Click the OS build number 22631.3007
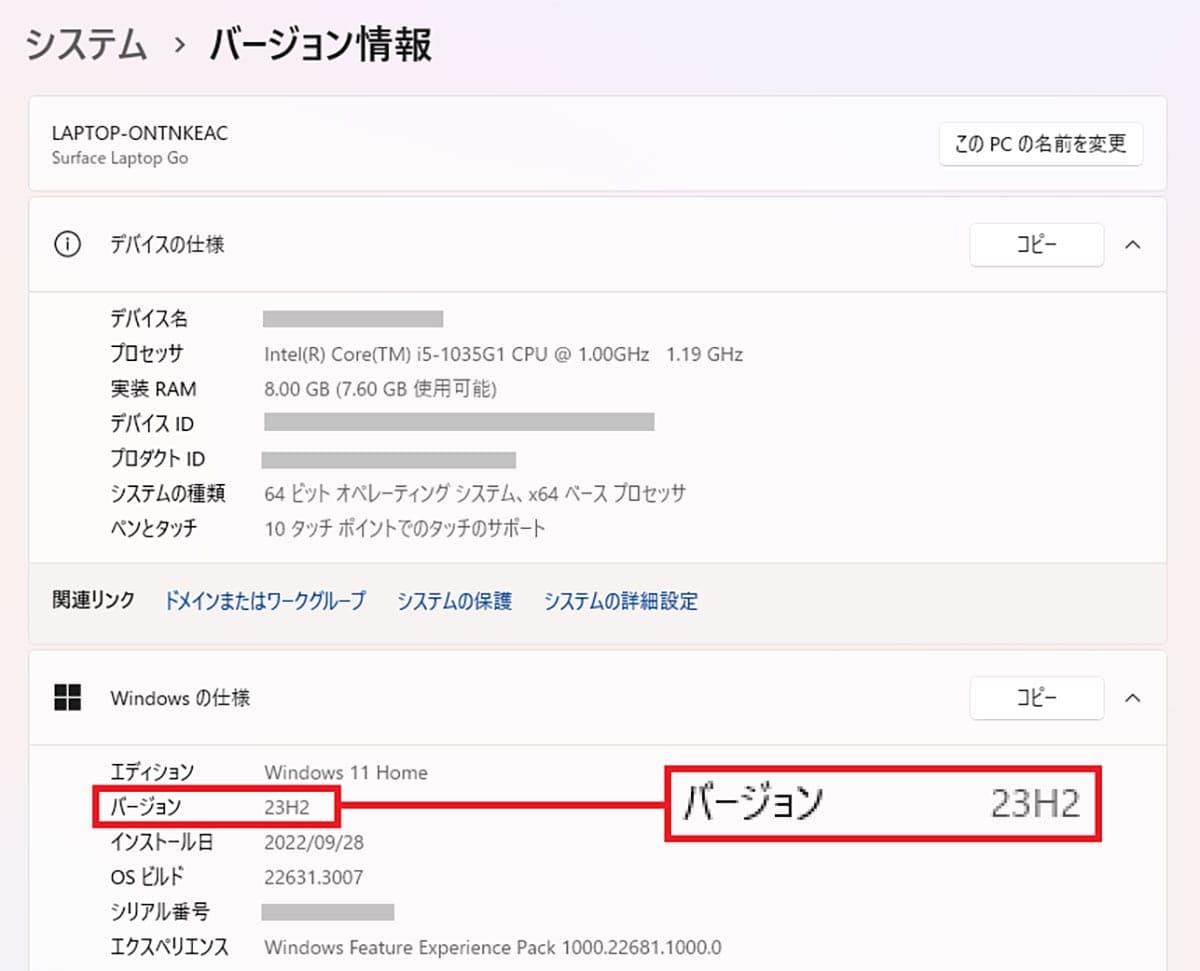1200x971 pixels. (313, 878)
